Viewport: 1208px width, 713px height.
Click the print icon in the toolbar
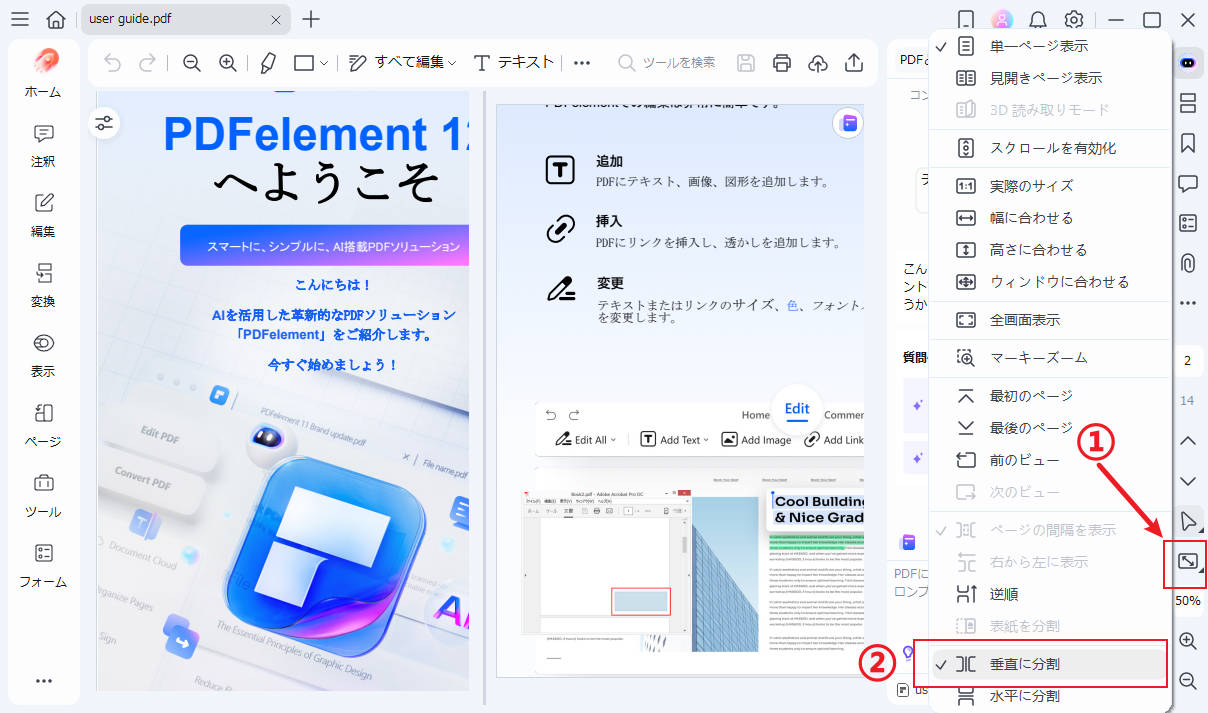pos(781,62)
